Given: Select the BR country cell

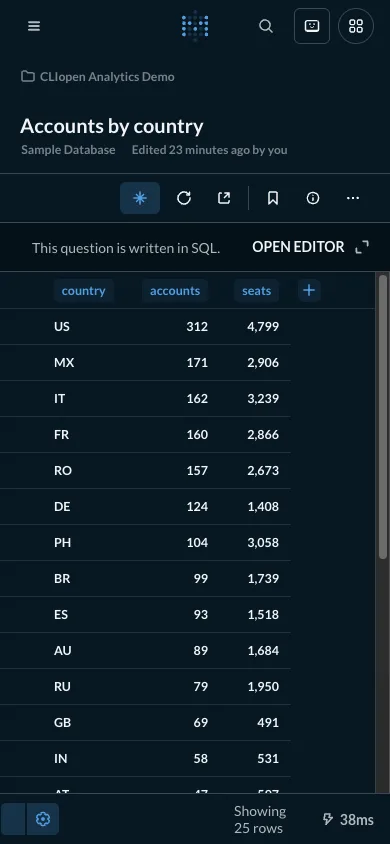Looking at the screenshot, I should click(62, 579).
